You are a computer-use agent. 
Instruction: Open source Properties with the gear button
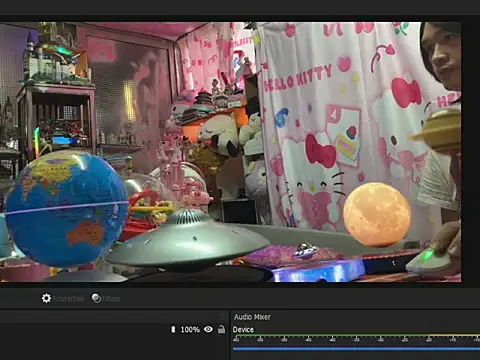[x=63, y=298]
